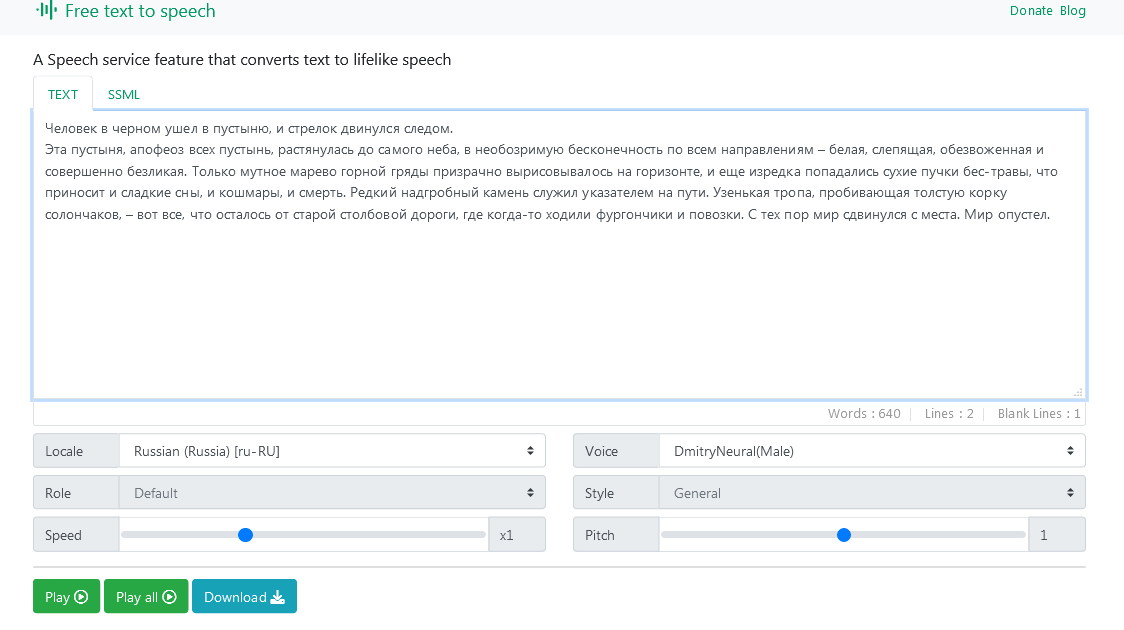The height and width of the screenshot is (630, 1124).
Task: Click the Voice label
Action: 616,451
